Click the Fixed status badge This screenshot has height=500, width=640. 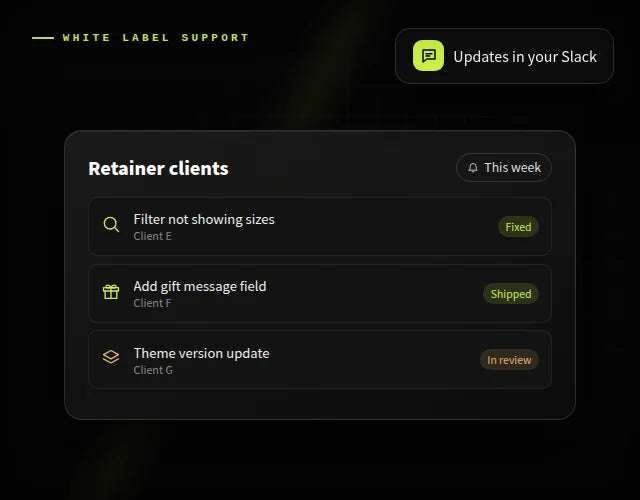pos(518,227)
